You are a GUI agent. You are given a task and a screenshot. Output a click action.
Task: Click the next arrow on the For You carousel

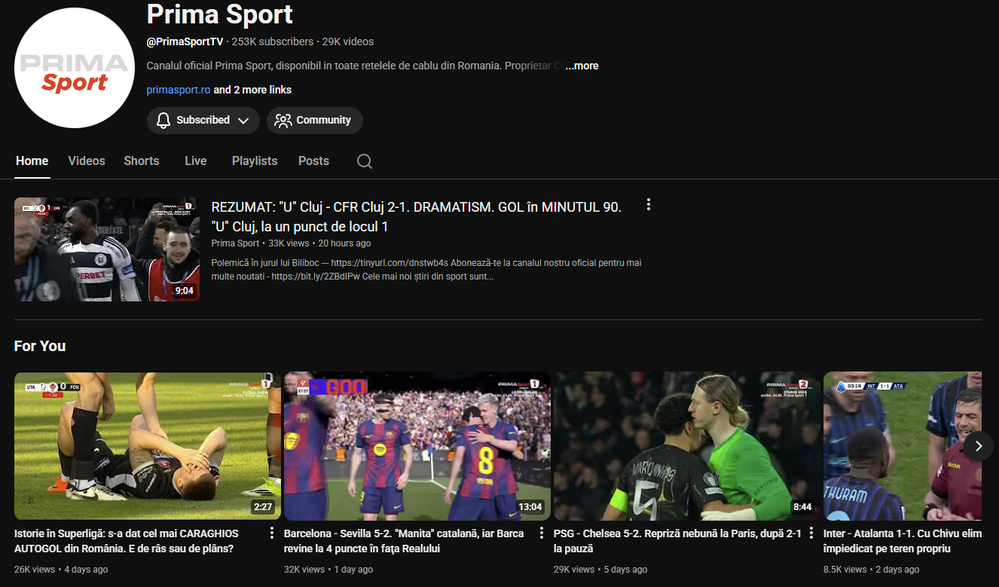click(x=979, y=446)
